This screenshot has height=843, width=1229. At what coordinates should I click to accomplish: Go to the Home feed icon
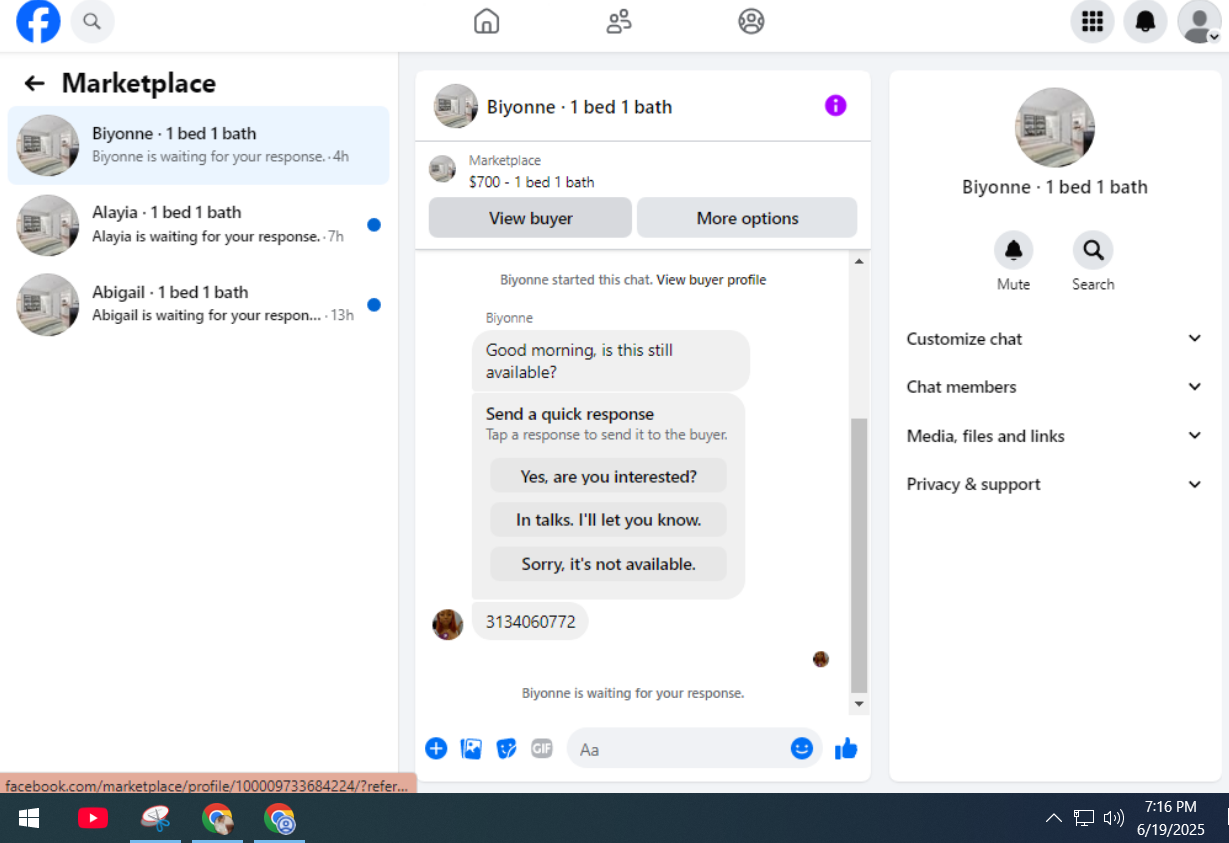486,21
